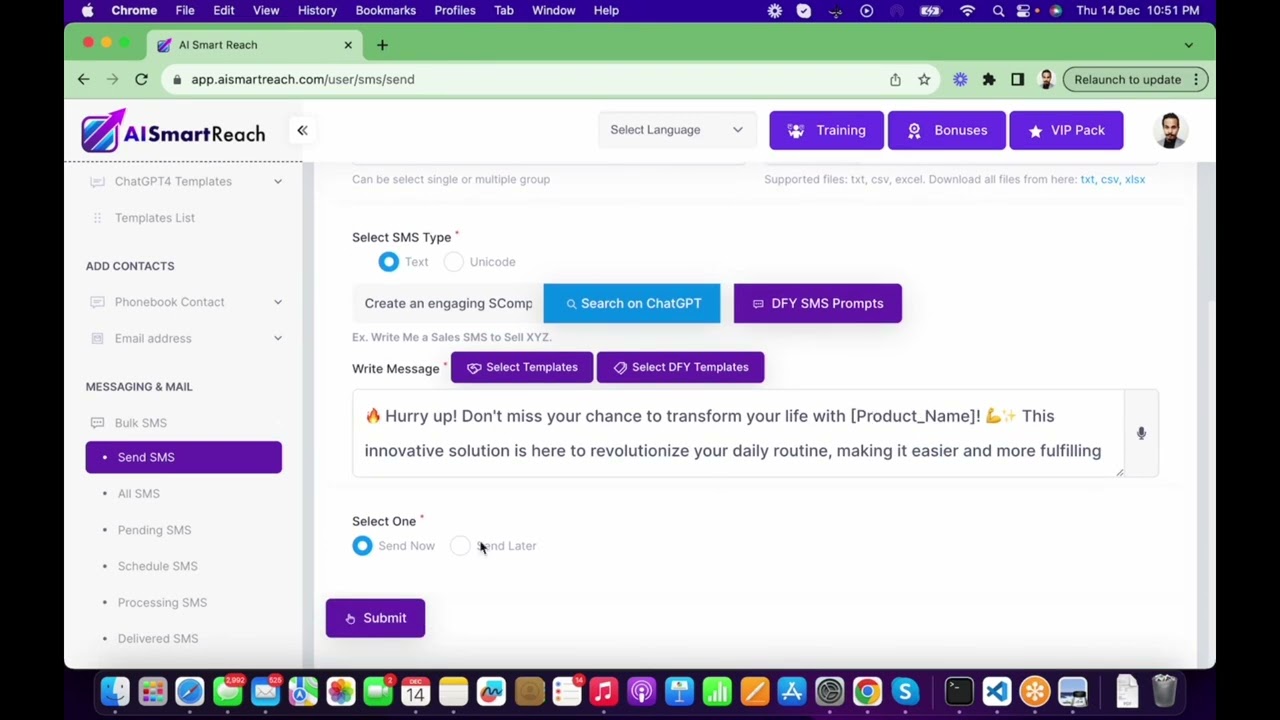Viewport: 1280px width, 720px height.
Task: Open the Chrome extensions puzzle icon
Action: click(989, 79)
